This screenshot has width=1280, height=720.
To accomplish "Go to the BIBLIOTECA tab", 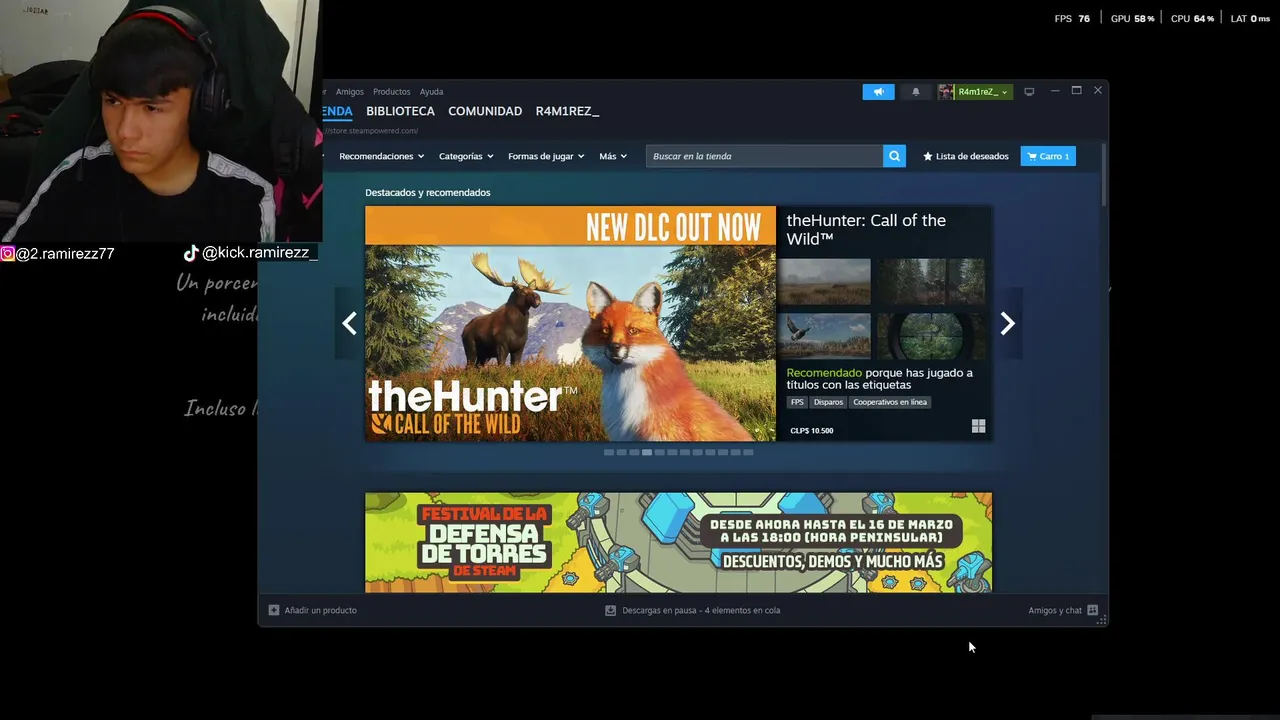I will click(x=400, y=111).
